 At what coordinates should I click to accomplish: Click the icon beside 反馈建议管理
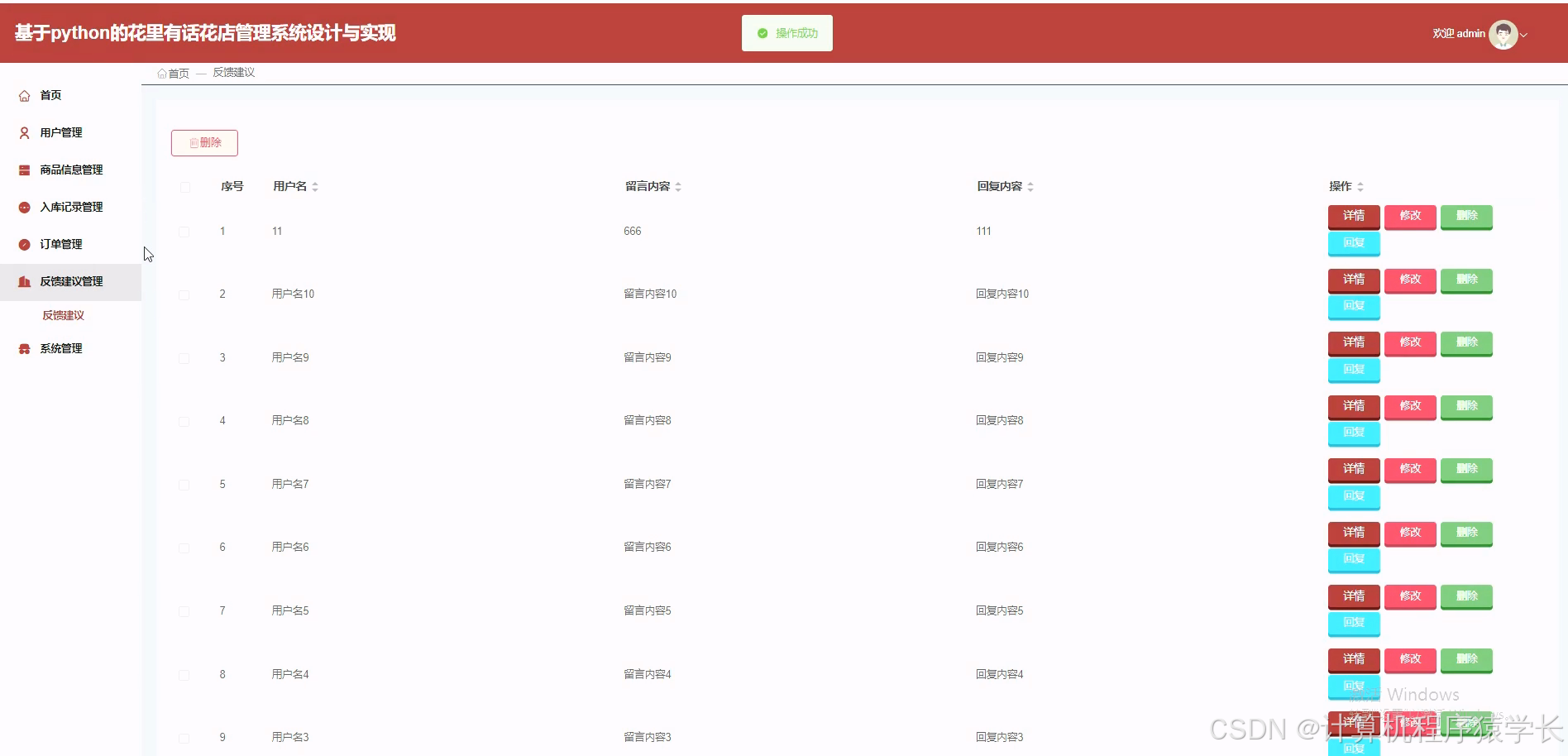coord(25,282)
